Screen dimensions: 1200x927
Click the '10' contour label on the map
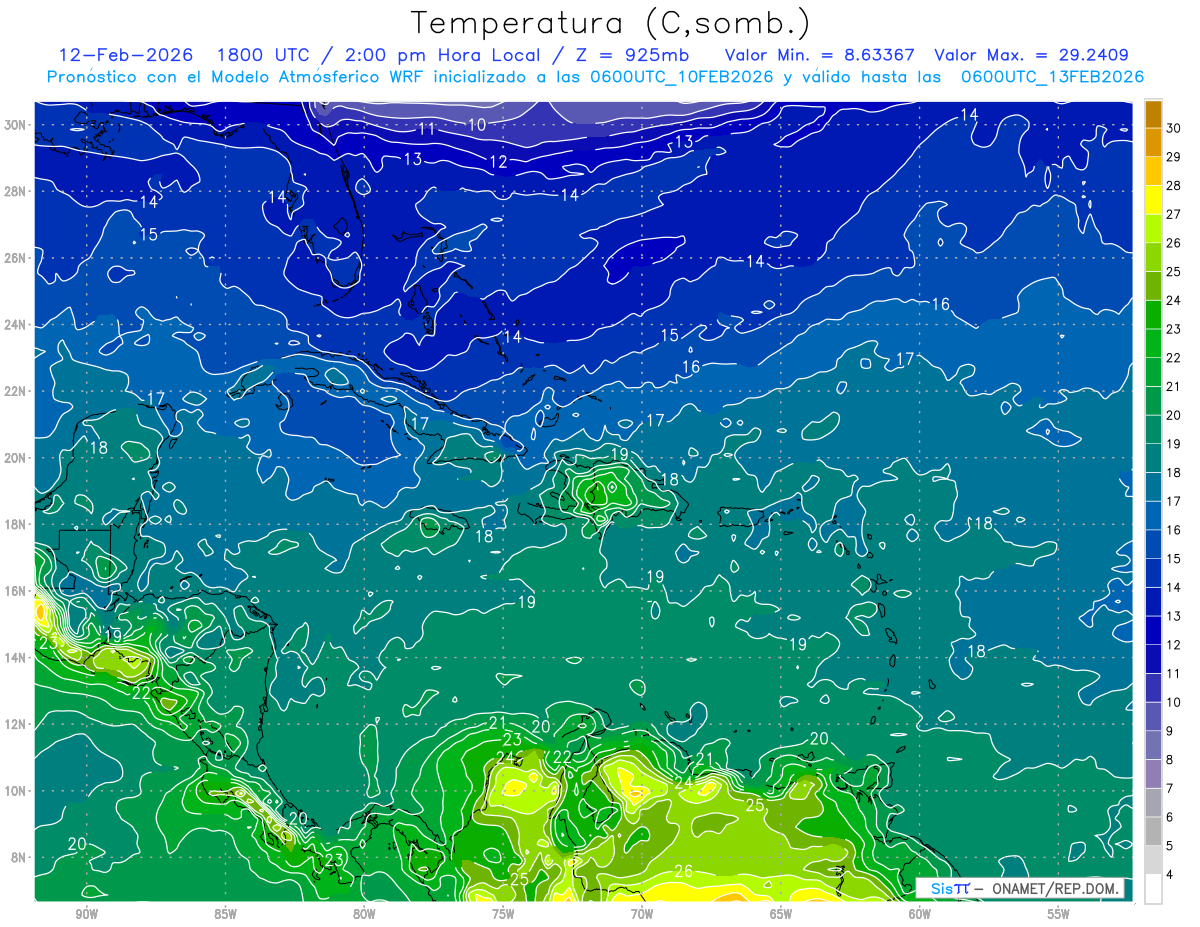(477, 124)
